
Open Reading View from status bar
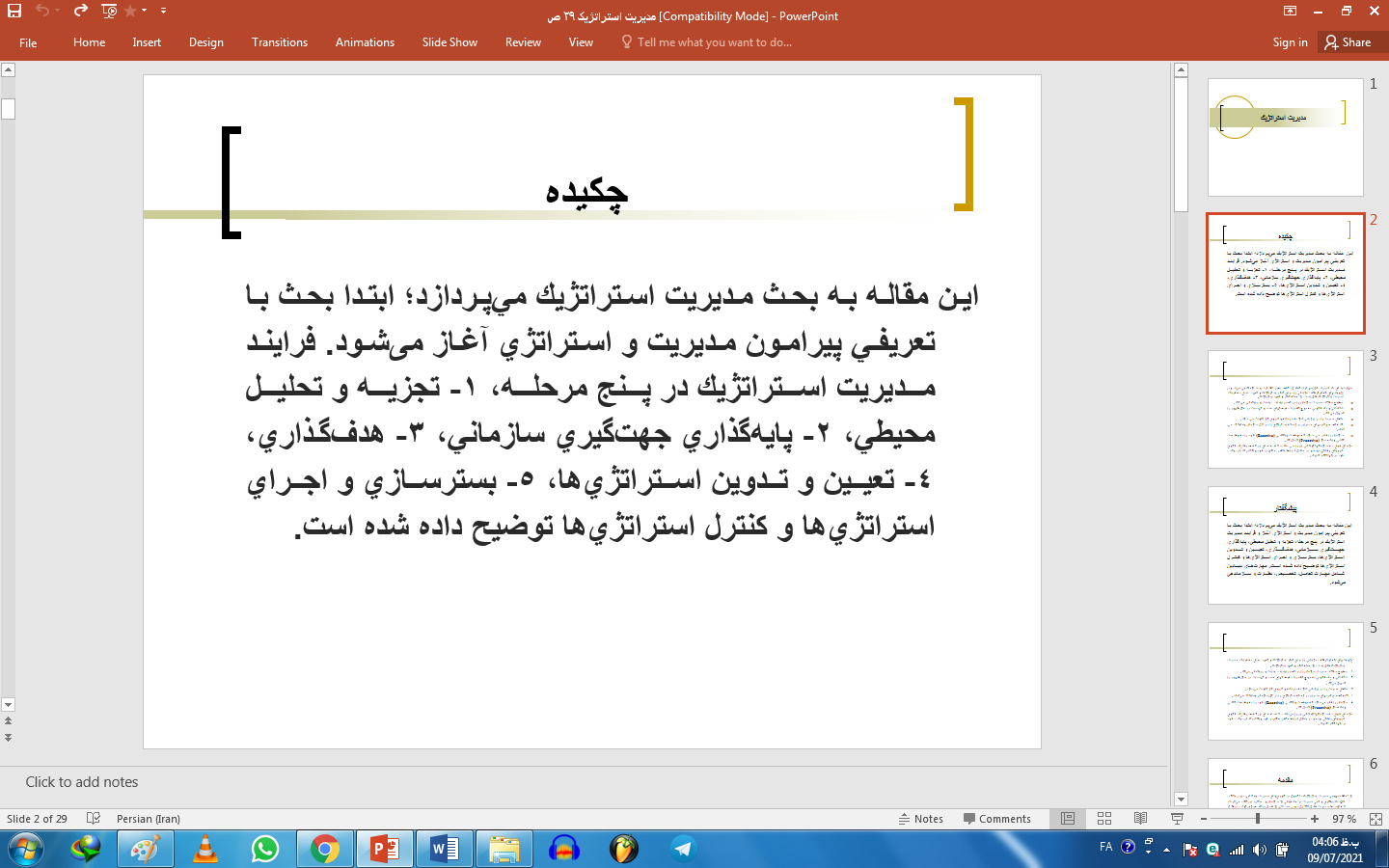(x=1140, y=819)
